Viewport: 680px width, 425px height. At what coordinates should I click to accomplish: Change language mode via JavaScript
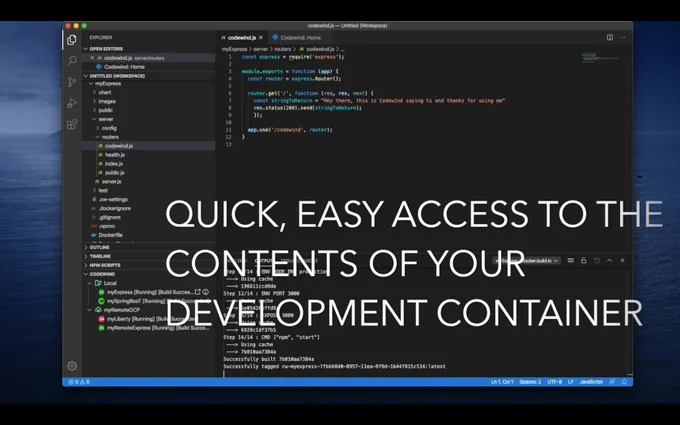coord(591,382)
